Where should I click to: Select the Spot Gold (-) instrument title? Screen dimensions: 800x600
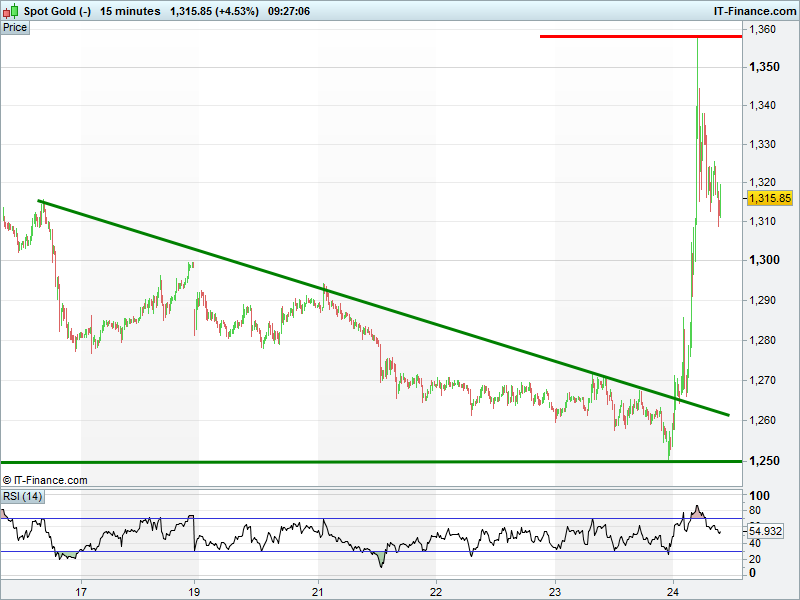point(57,11)
